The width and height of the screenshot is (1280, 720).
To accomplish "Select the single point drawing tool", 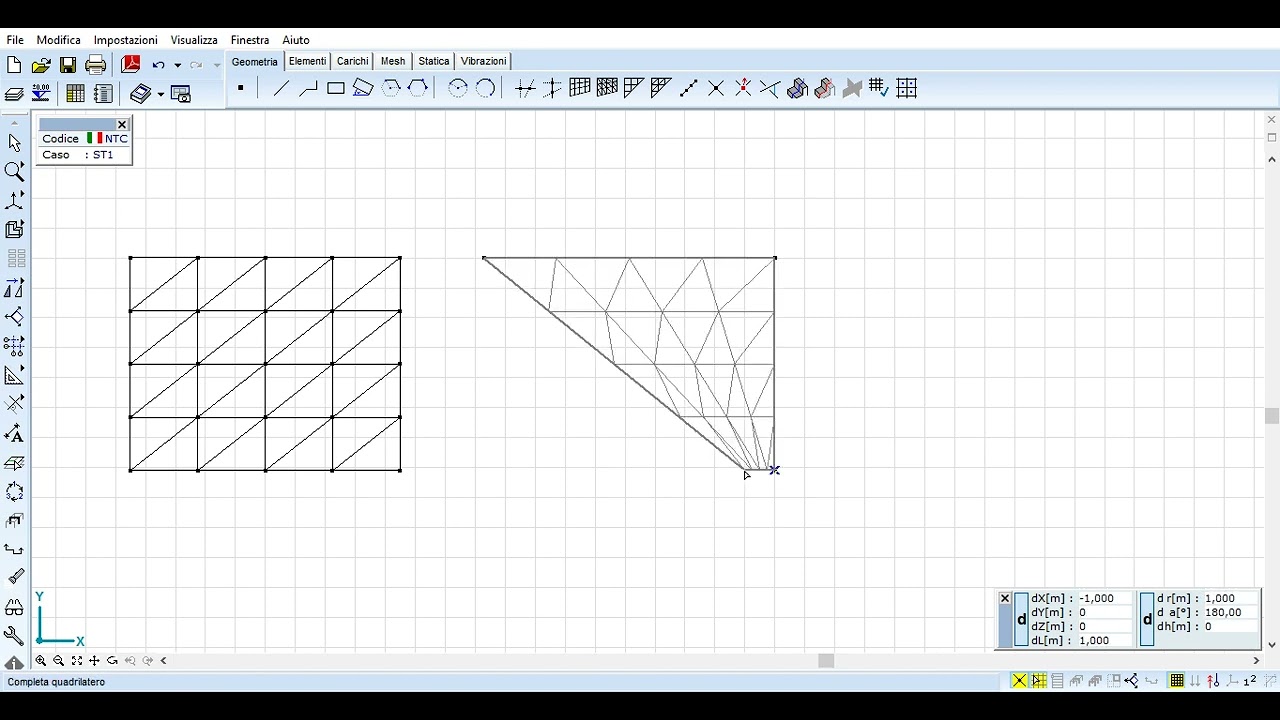I will tap(241, 88).
